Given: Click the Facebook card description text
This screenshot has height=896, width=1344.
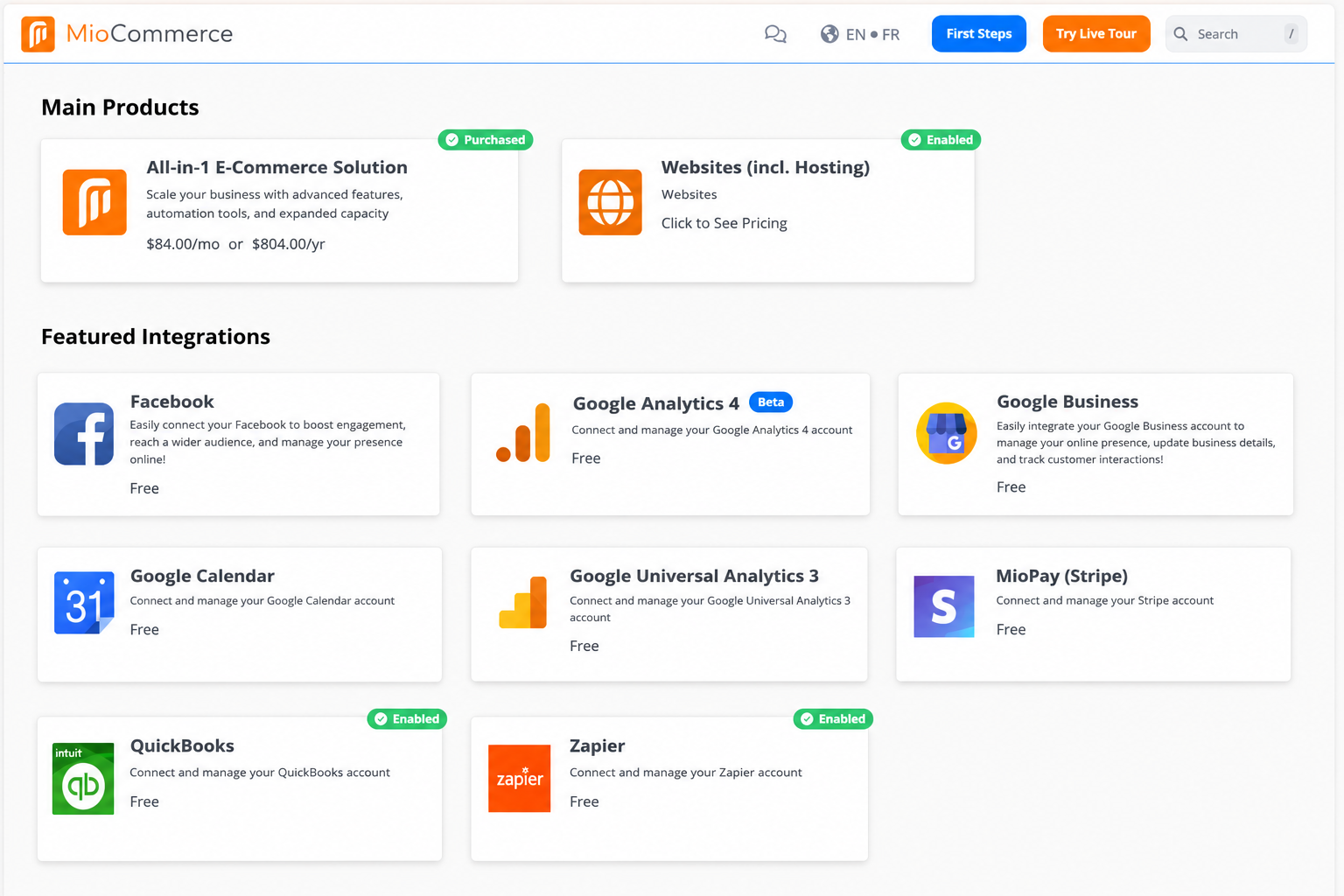Looking at the screenshot, I should tap(268, 442).
